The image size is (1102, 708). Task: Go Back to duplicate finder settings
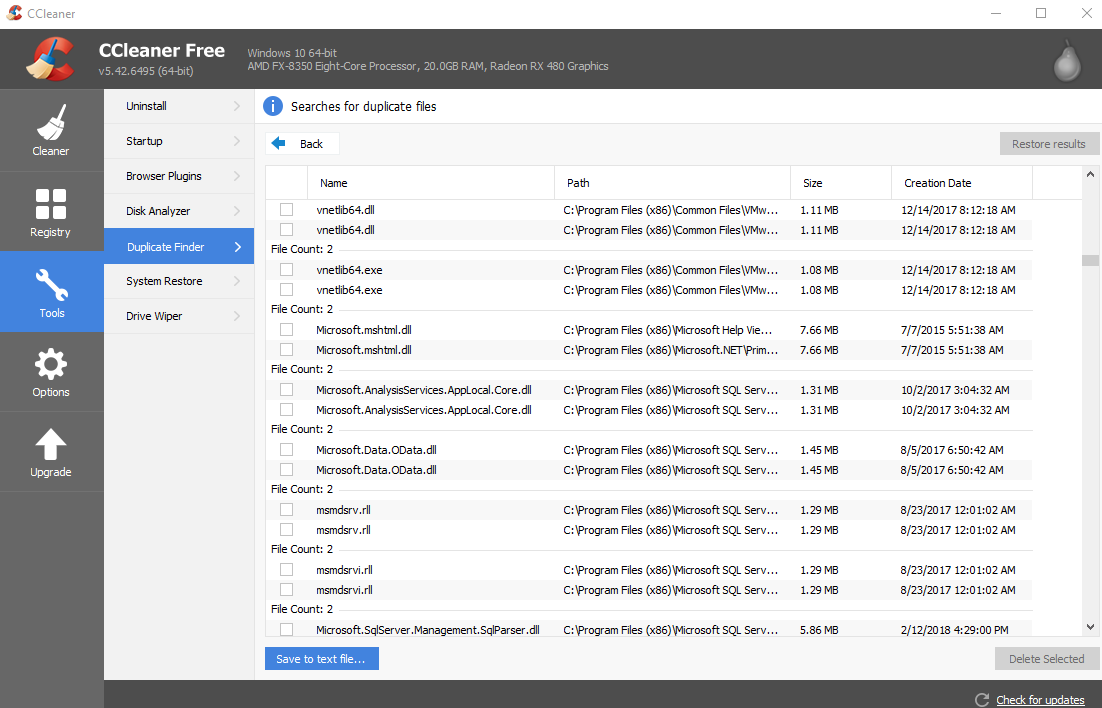click(302, 143)
